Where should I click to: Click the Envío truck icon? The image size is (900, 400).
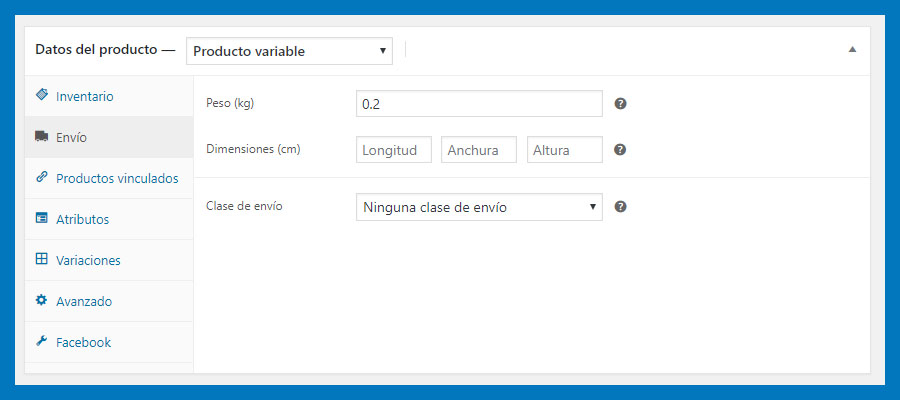tap(41, 136)
